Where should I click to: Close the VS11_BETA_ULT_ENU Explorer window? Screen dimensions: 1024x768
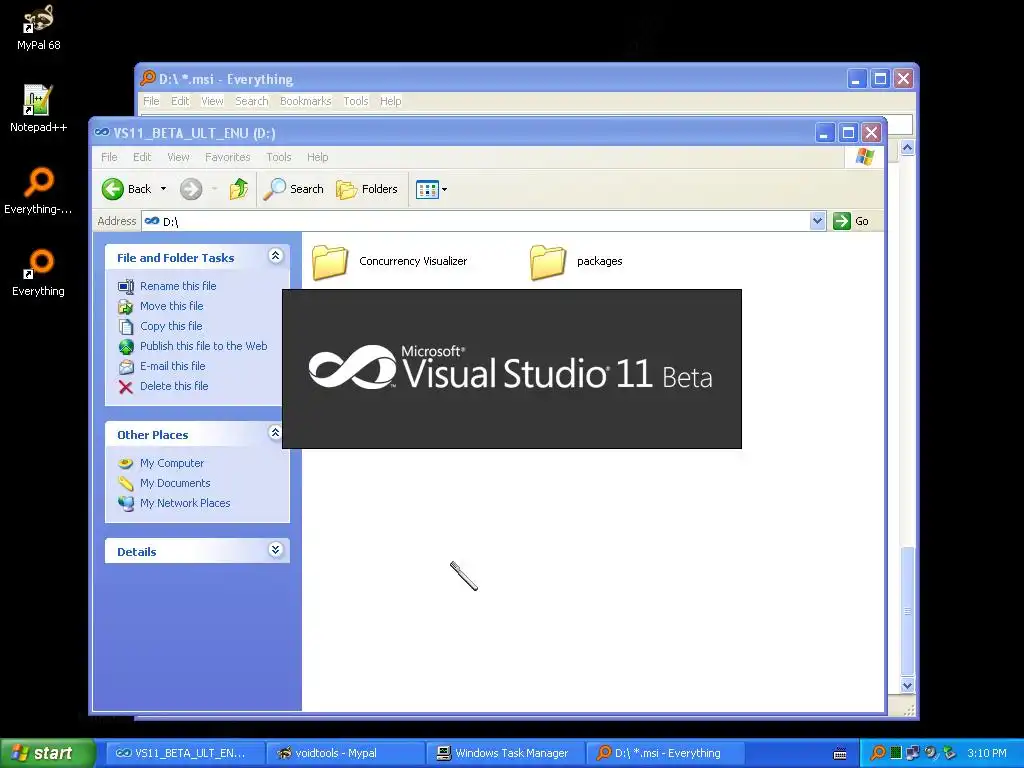(871, 133)
